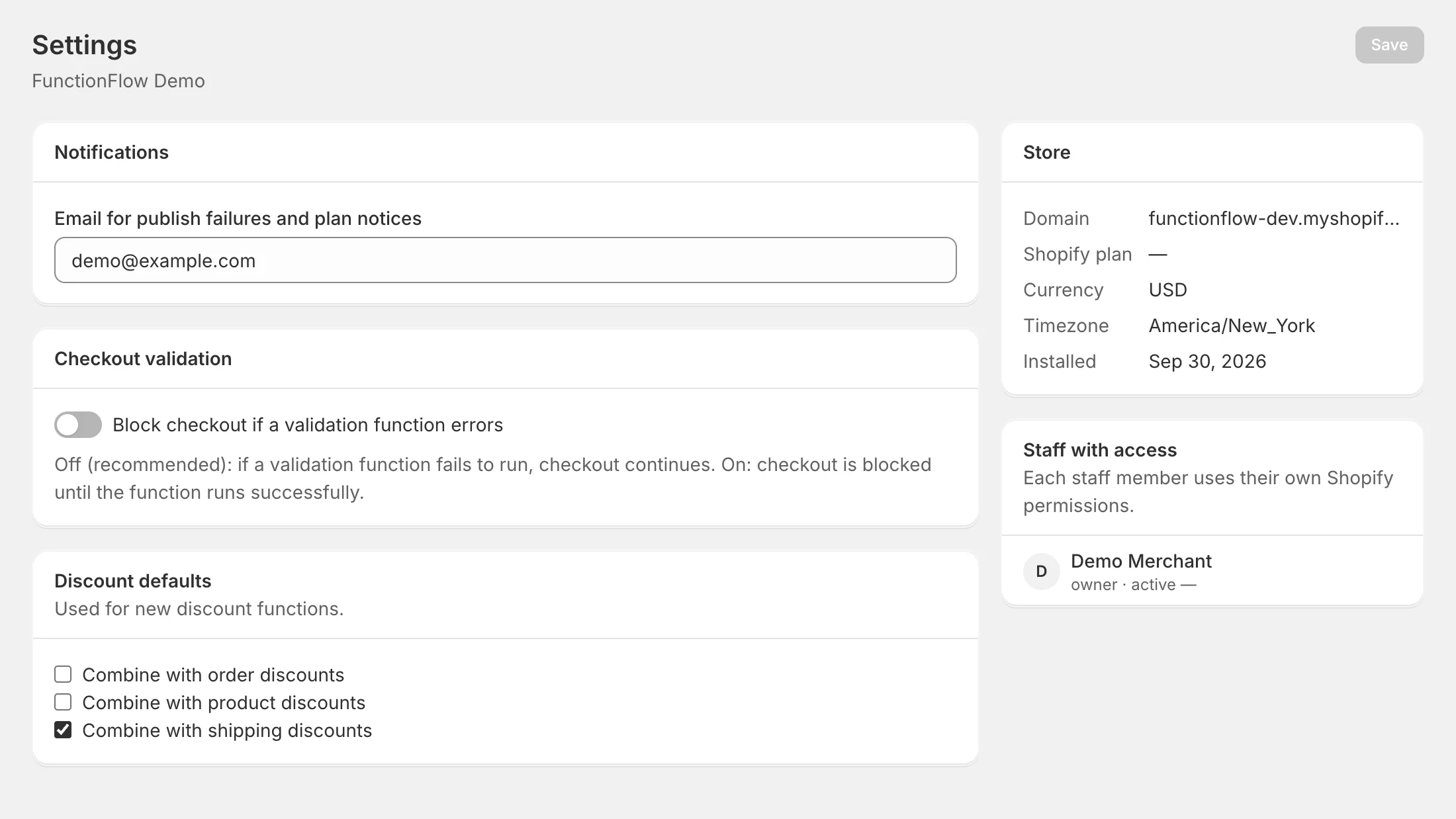Image resolution: width=1456 pixels, height=819 pixels.
Task: Click 'Each staff member uses their own' text
Action: point(1208,492)
